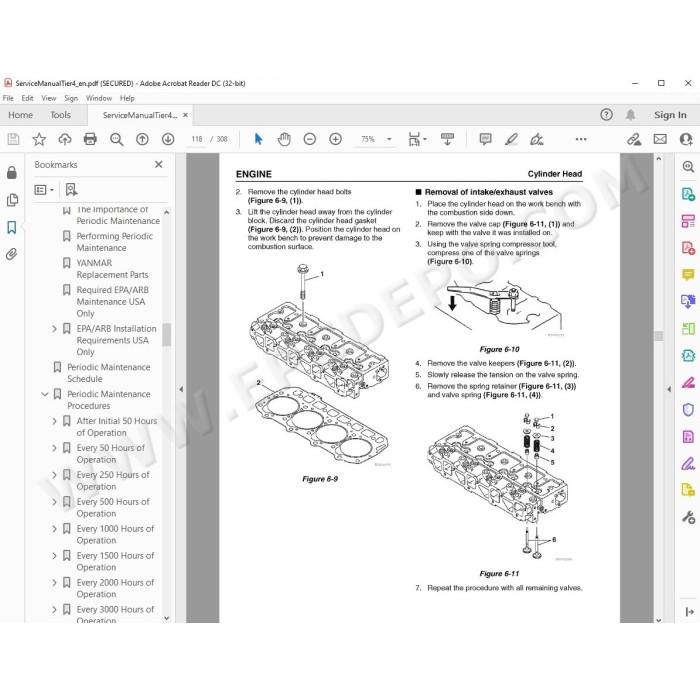Print the document with printer icon
Image resolution: width=700 pixels, height=700 pixels.
(90, 139)
